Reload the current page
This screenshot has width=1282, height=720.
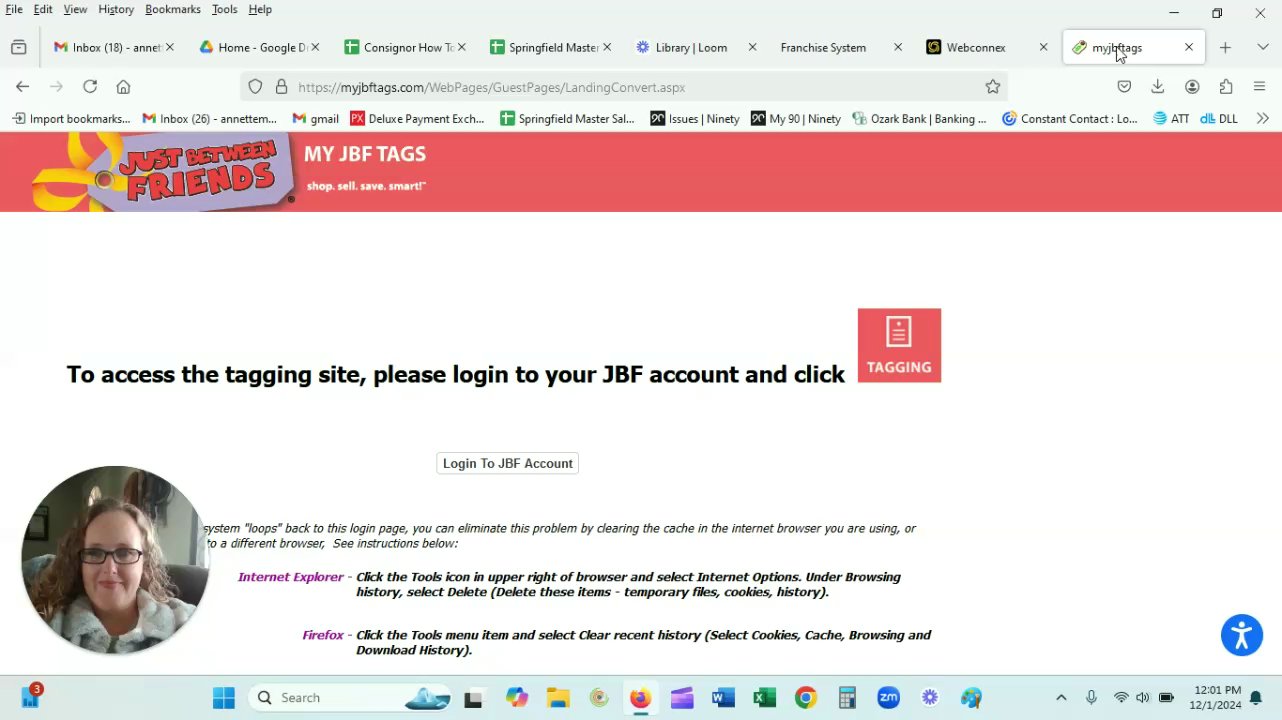90,87
